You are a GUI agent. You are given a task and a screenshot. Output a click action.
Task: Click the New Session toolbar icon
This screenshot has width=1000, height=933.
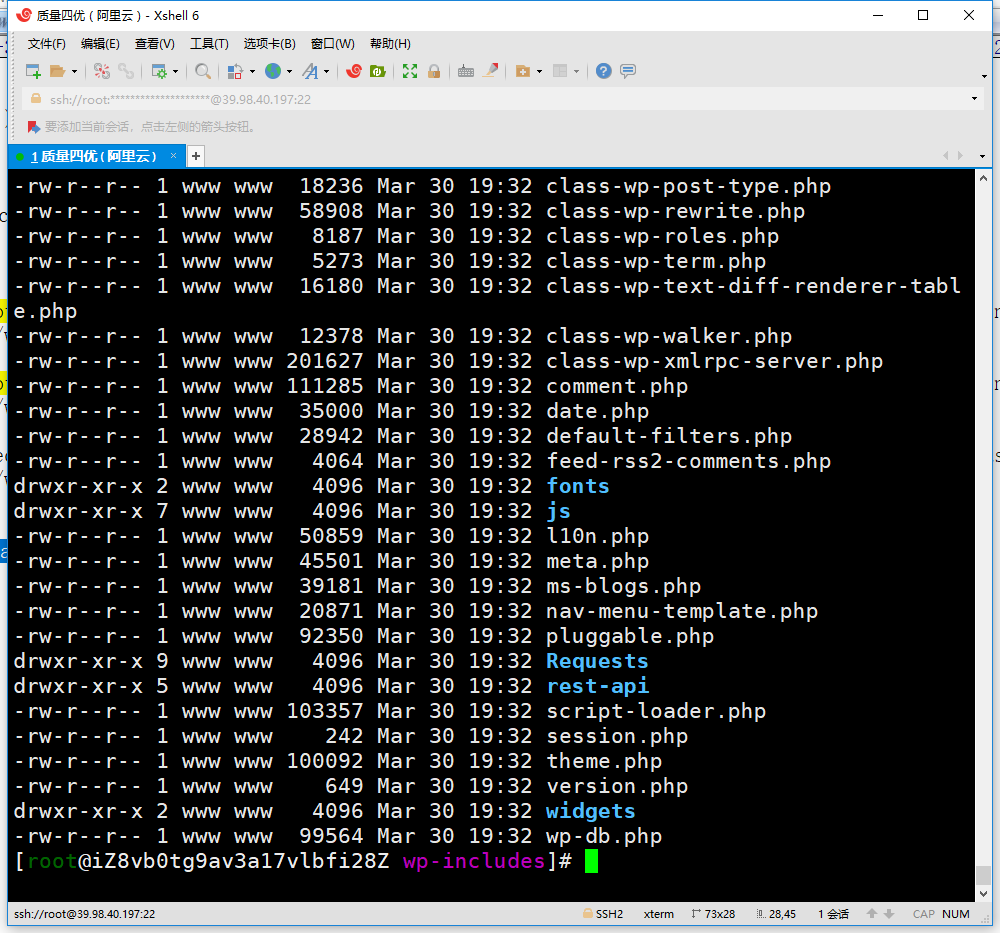tap(33, 71)
